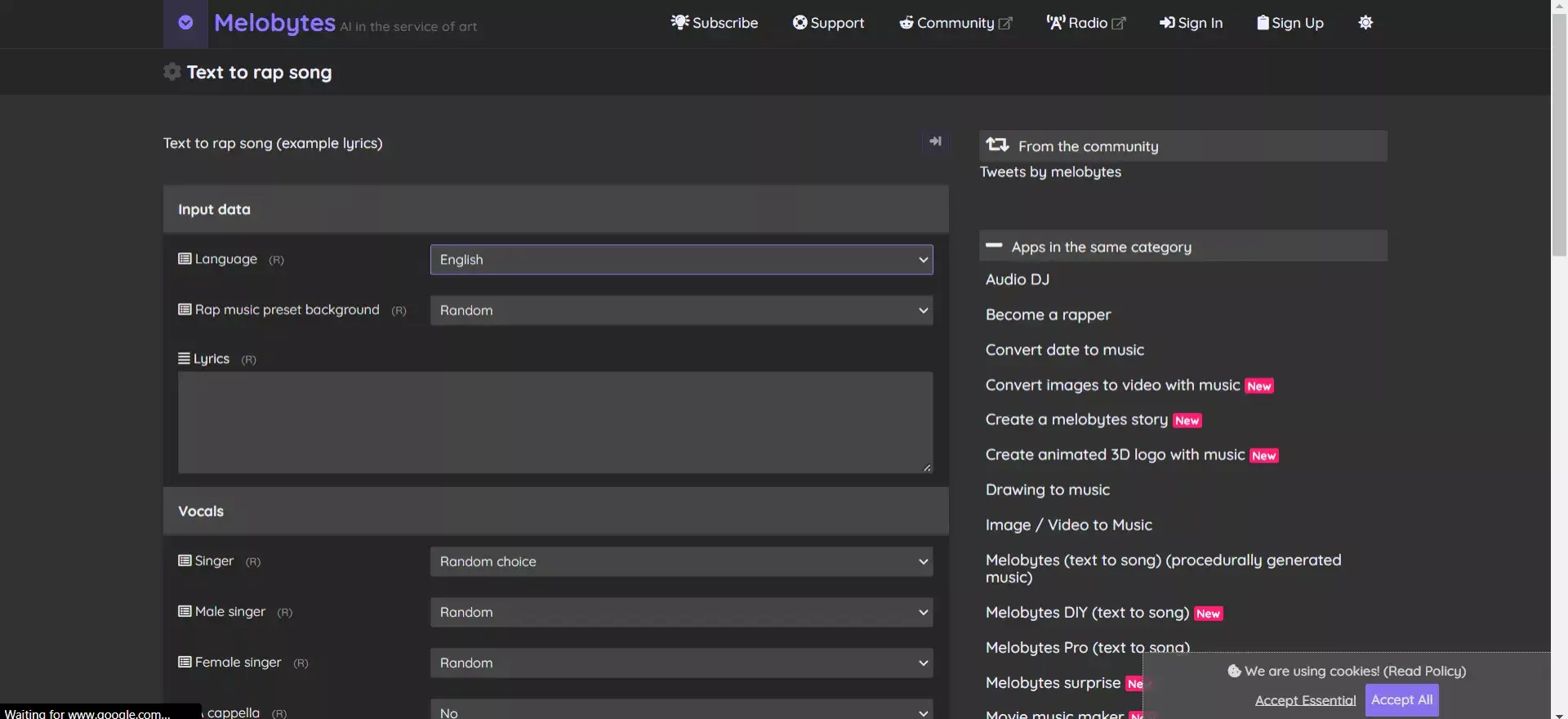Open the Radio external link
Image resolution: width=1568 pixels, height=719 pixels.
1086,23
